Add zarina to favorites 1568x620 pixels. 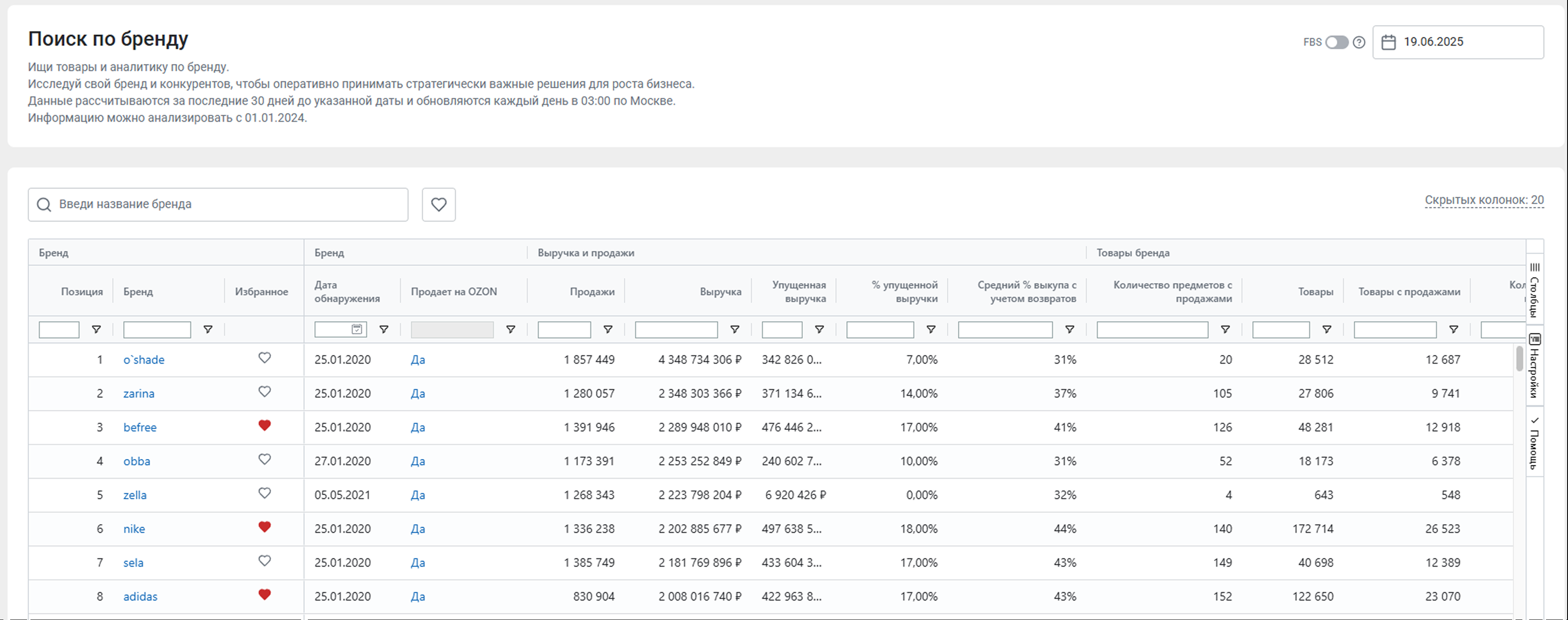pyautogui.click(x=264, y=392)
